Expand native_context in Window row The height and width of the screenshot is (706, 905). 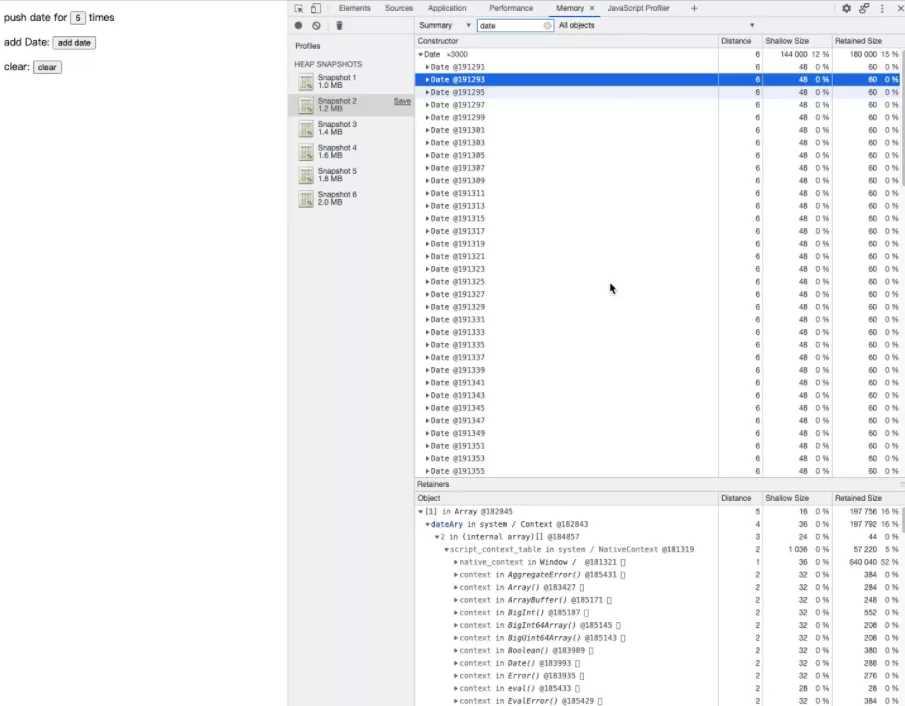[455, 562]
